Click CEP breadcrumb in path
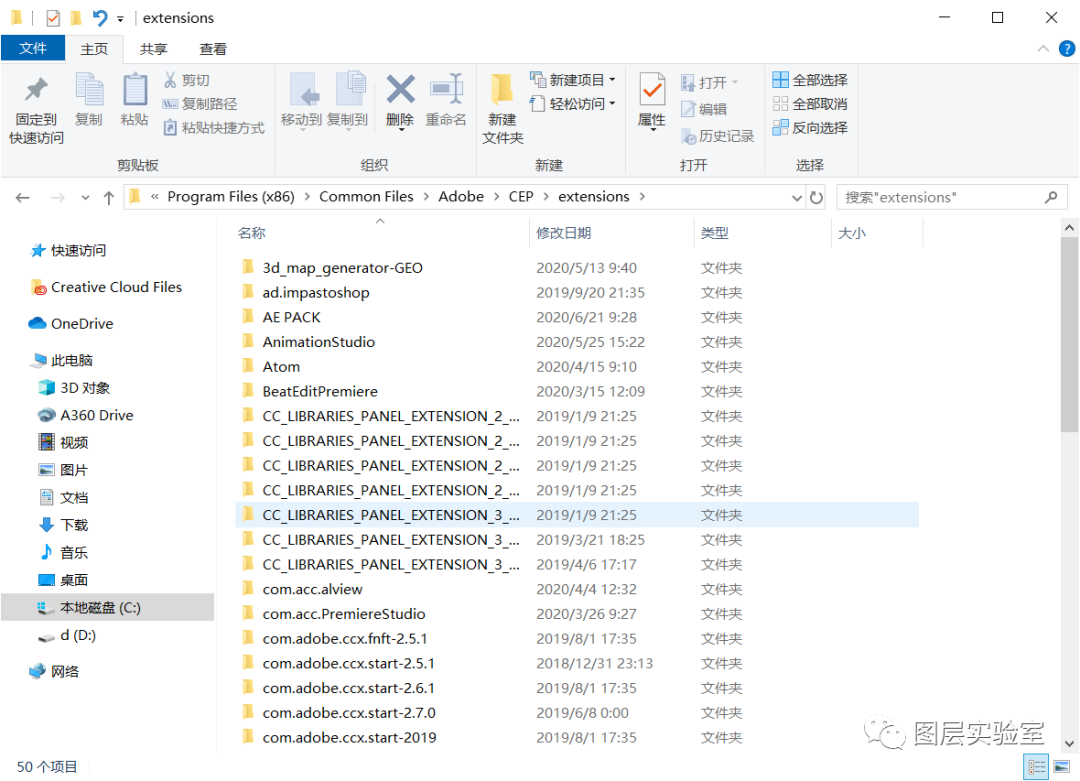 pos(521,197)
